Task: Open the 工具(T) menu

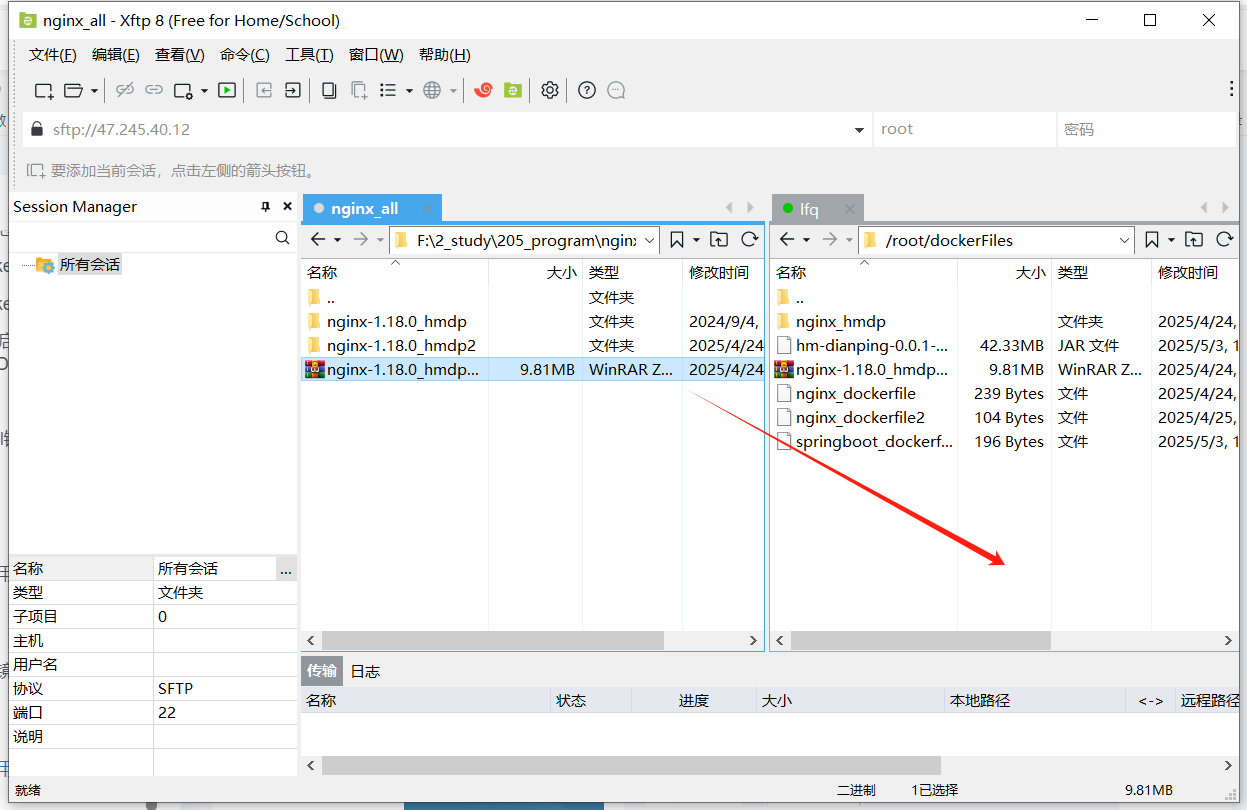Action: (x=309, y=55)
